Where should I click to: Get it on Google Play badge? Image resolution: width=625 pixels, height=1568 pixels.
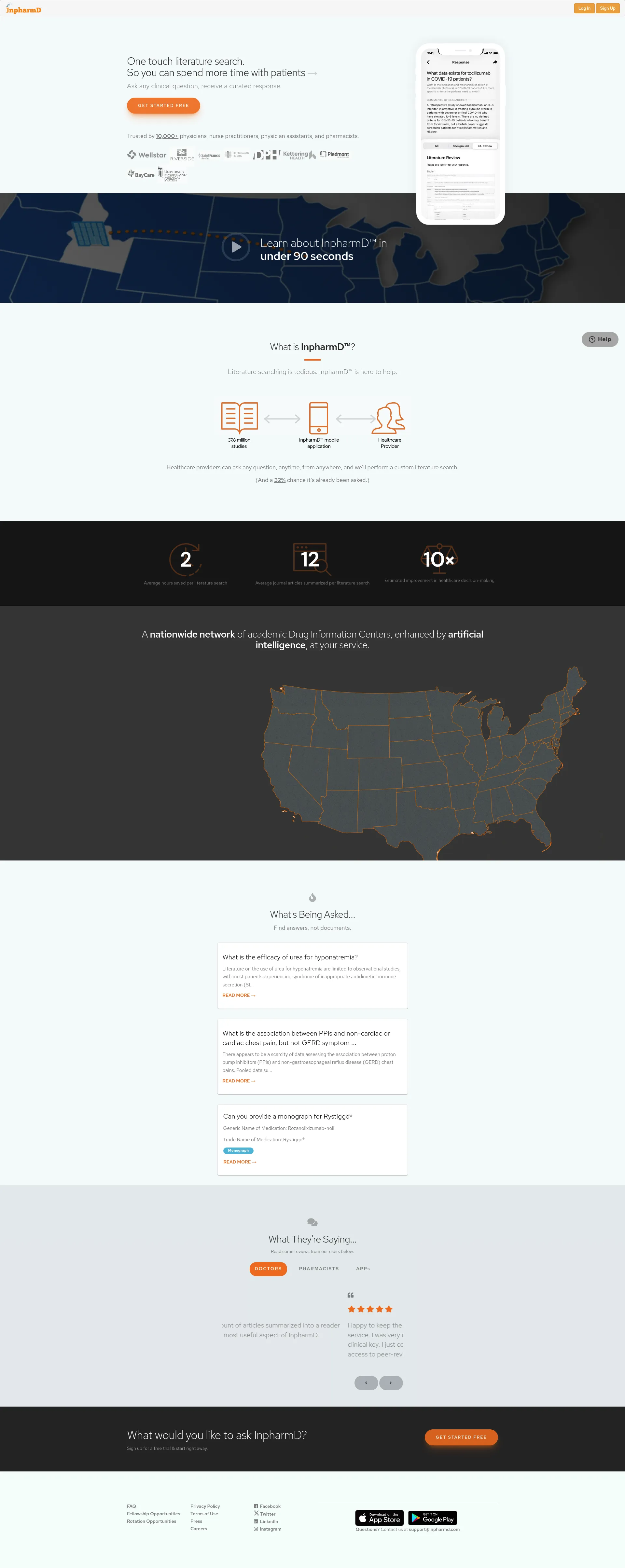point(433,1518)
